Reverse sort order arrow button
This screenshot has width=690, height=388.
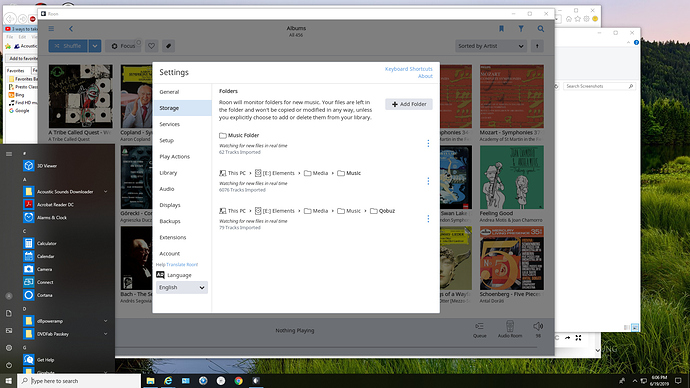click(537, 46)
